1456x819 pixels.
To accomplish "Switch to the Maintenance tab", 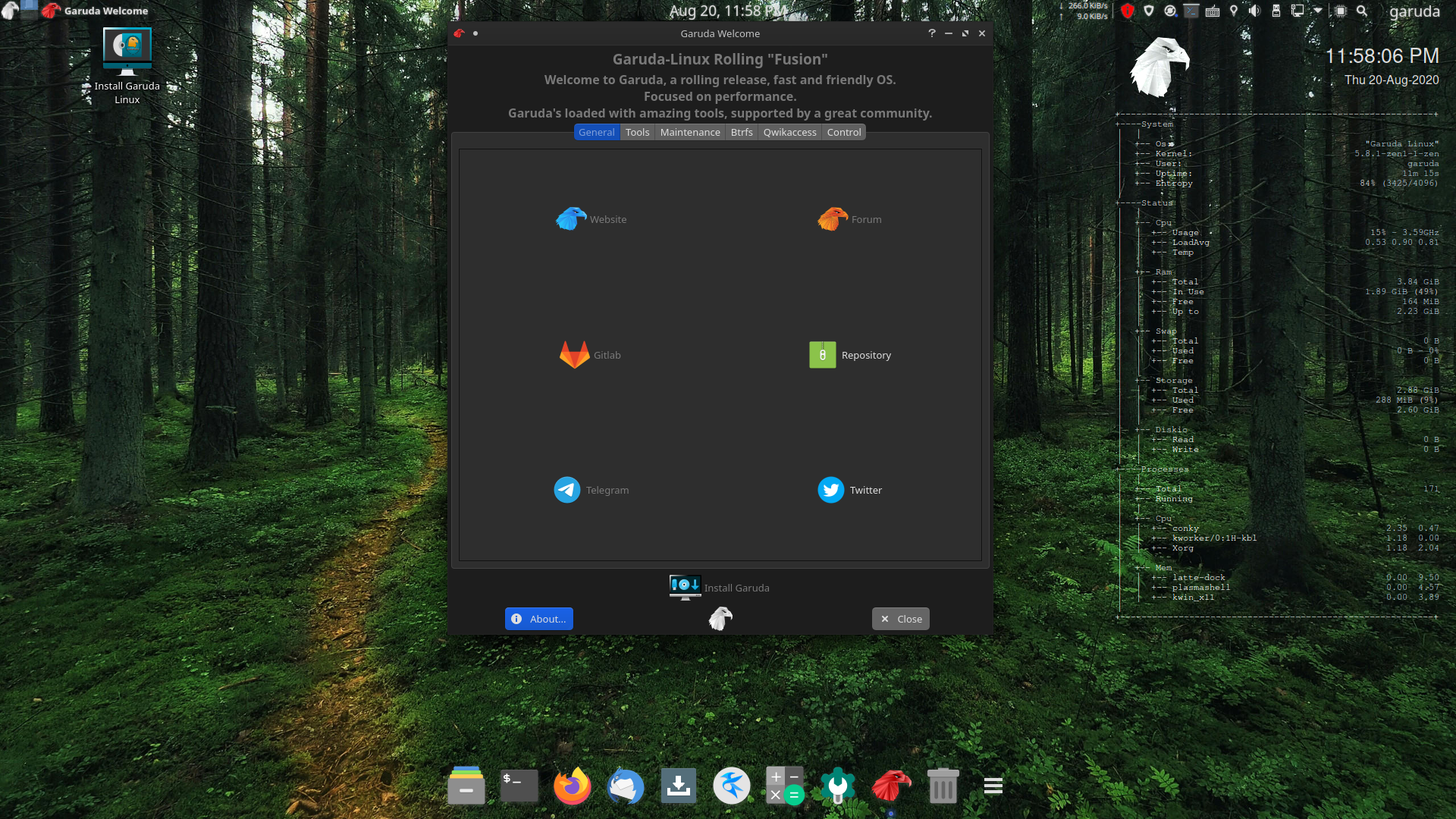I will pyautogui.click(x=690, y=132).
